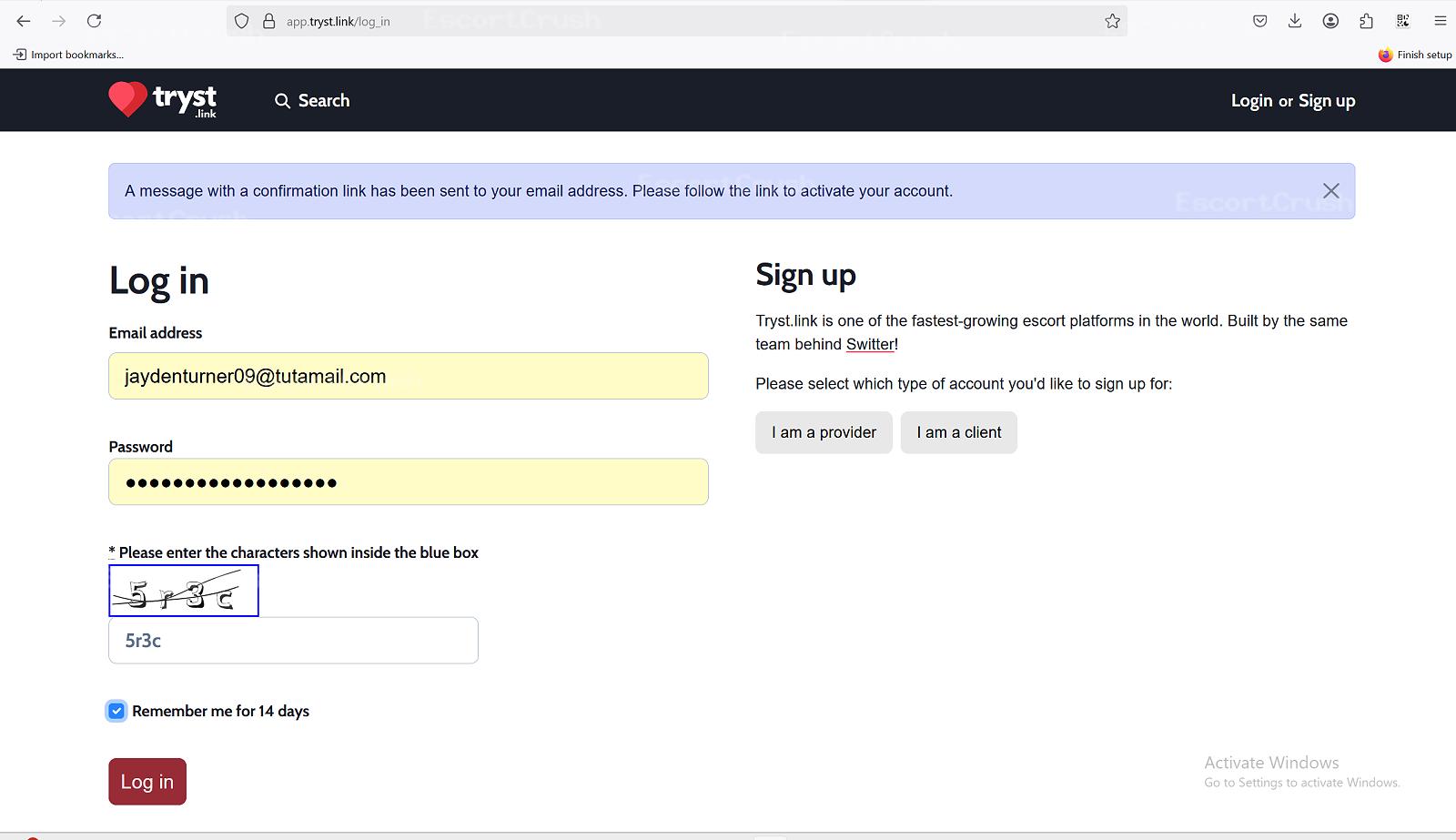Submit the form with Log in button
Screen dimensions: 1456x840
[x=147, y=782]
